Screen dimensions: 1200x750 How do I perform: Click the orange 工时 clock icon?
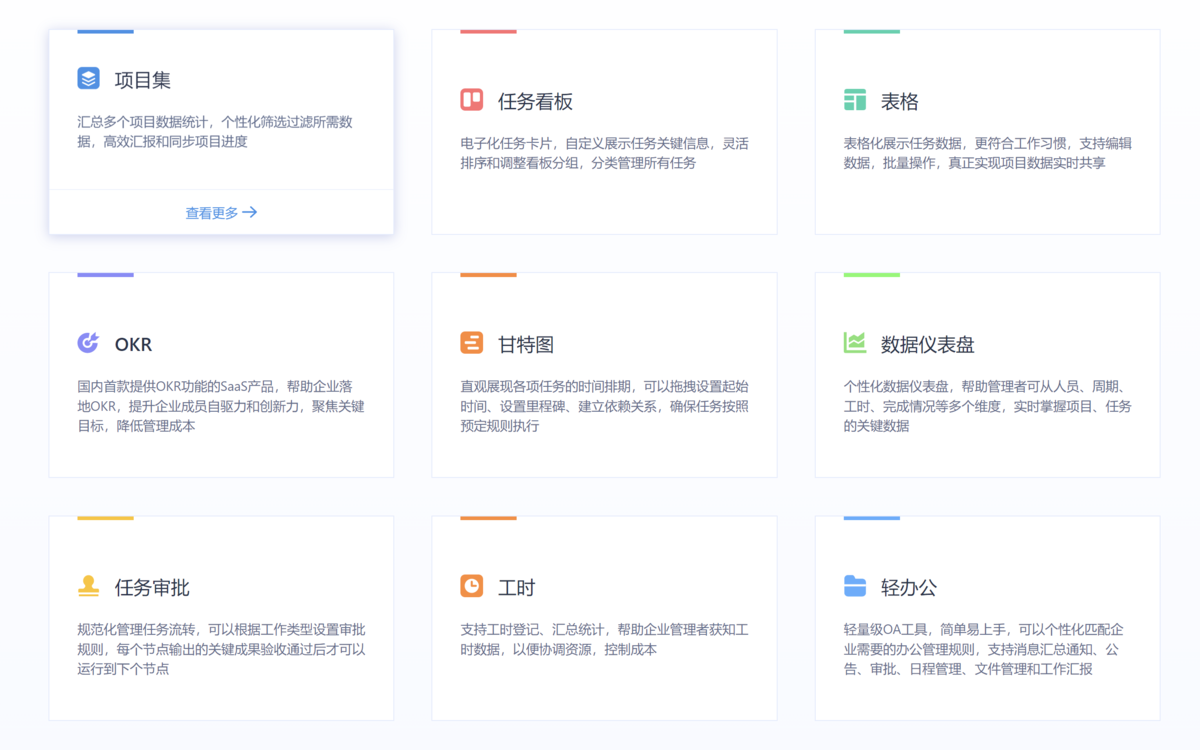[471, 586]
